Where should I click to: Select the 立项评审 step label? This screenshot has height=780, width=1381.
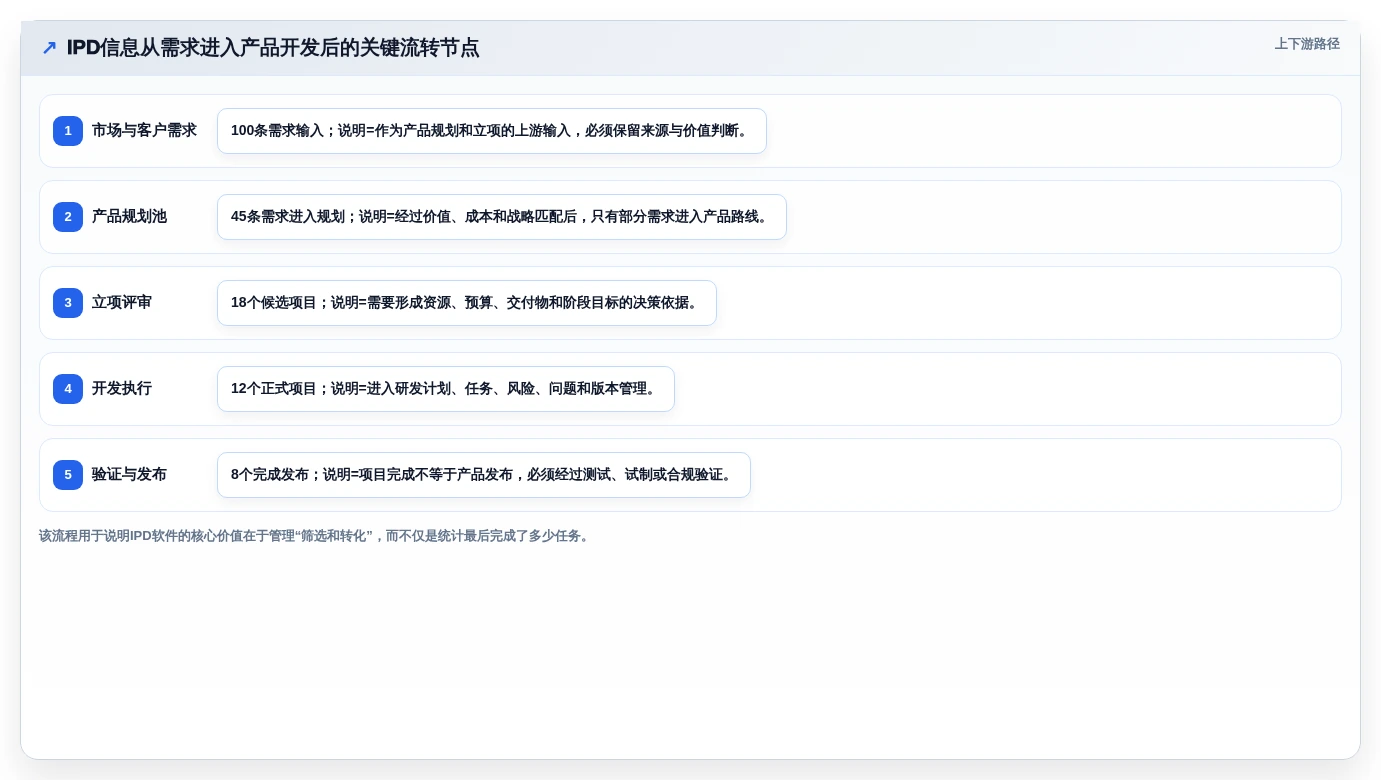[122, 303]
